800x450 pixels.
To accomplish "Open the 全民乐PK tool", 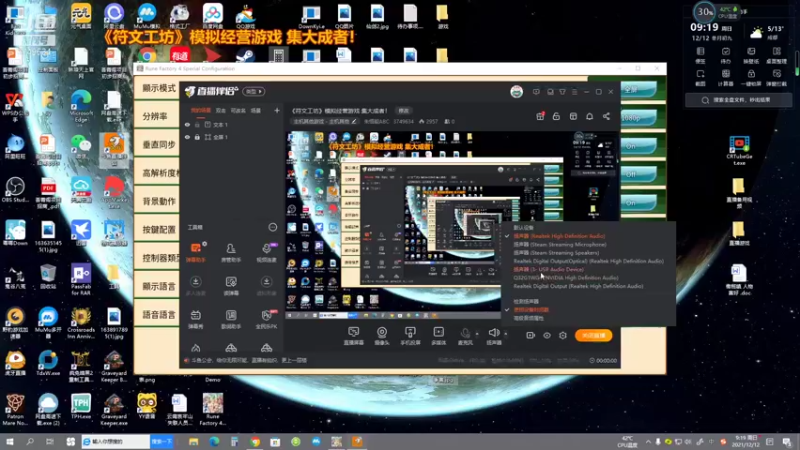I will pos(266,319).
